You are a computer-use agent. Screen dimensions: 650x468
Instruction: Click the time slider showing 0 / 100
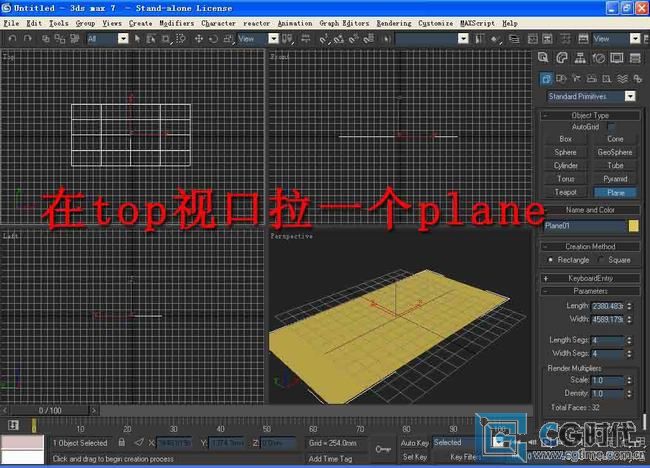(50, 410)
